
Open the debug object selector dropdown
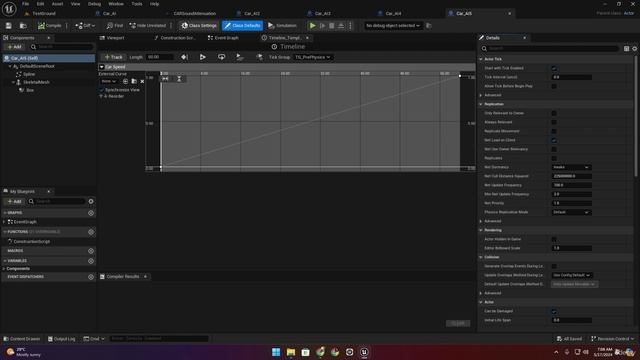tap(393, 26)
